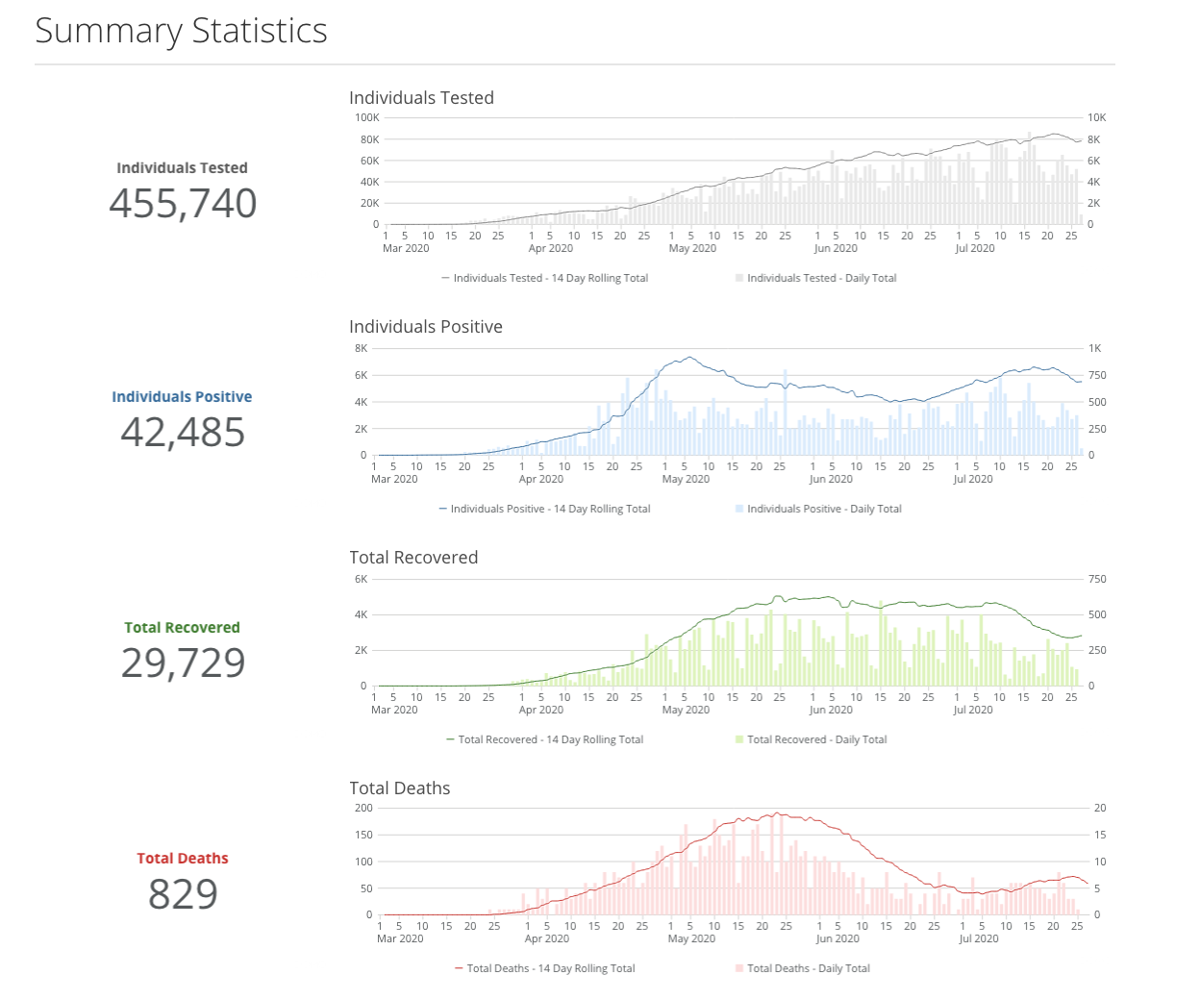Click the Individuals Positive chart title
This screenshot has height=1000, width=1200.
pyautogui.click(x=425, y=327)
